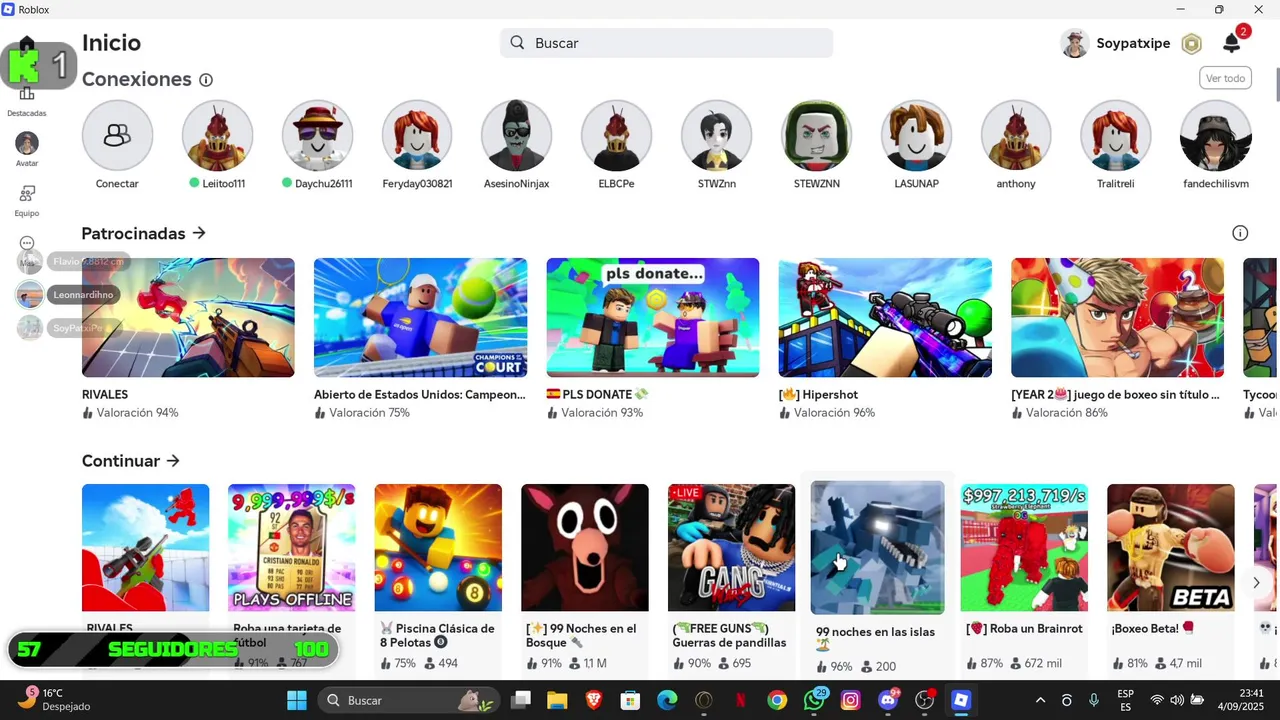Open Discord from the taskbar
This screenshot has height=720, width=1280.
tap(888, 700)
